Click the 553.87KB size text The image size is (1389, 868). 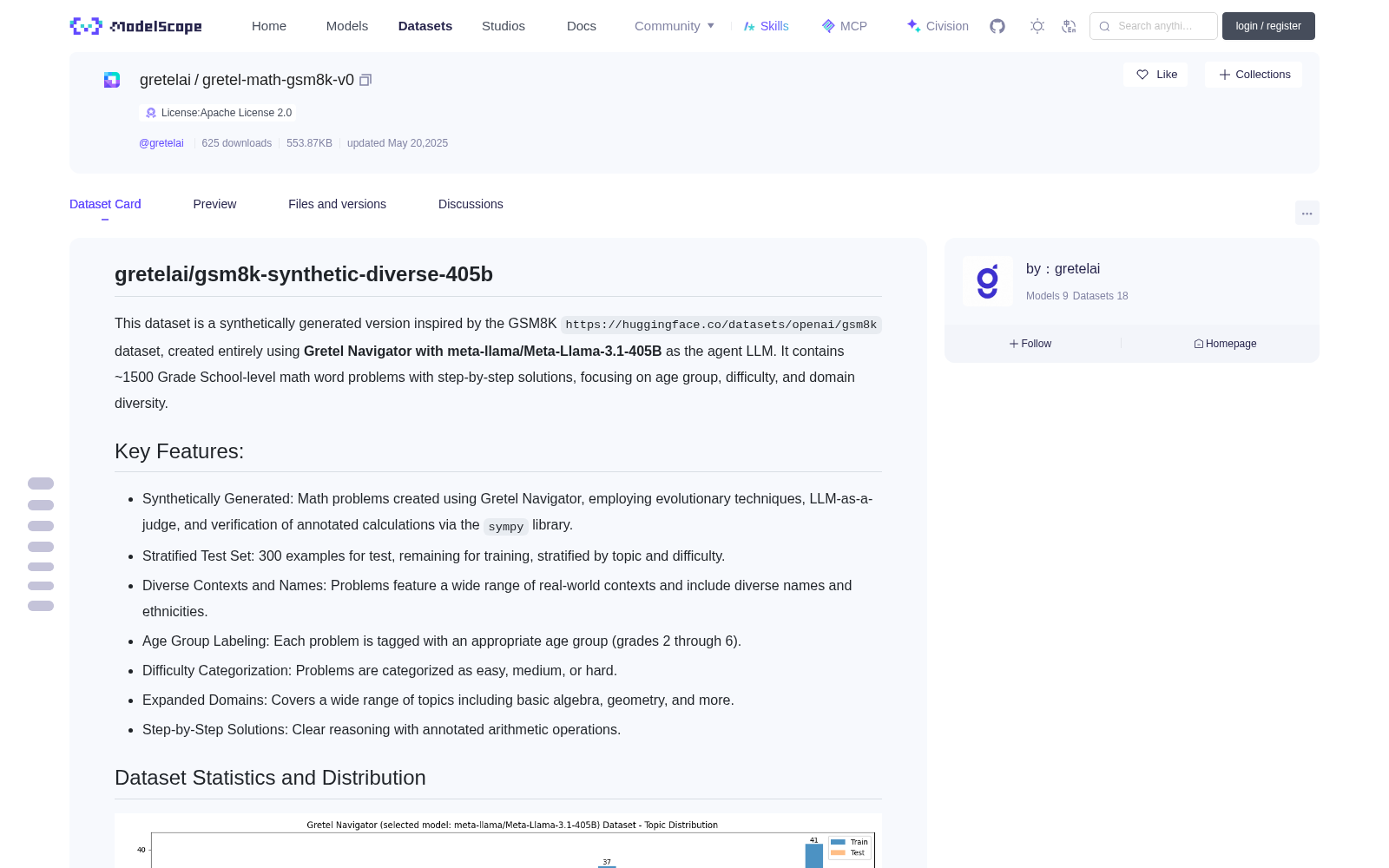tap(309, 143)
